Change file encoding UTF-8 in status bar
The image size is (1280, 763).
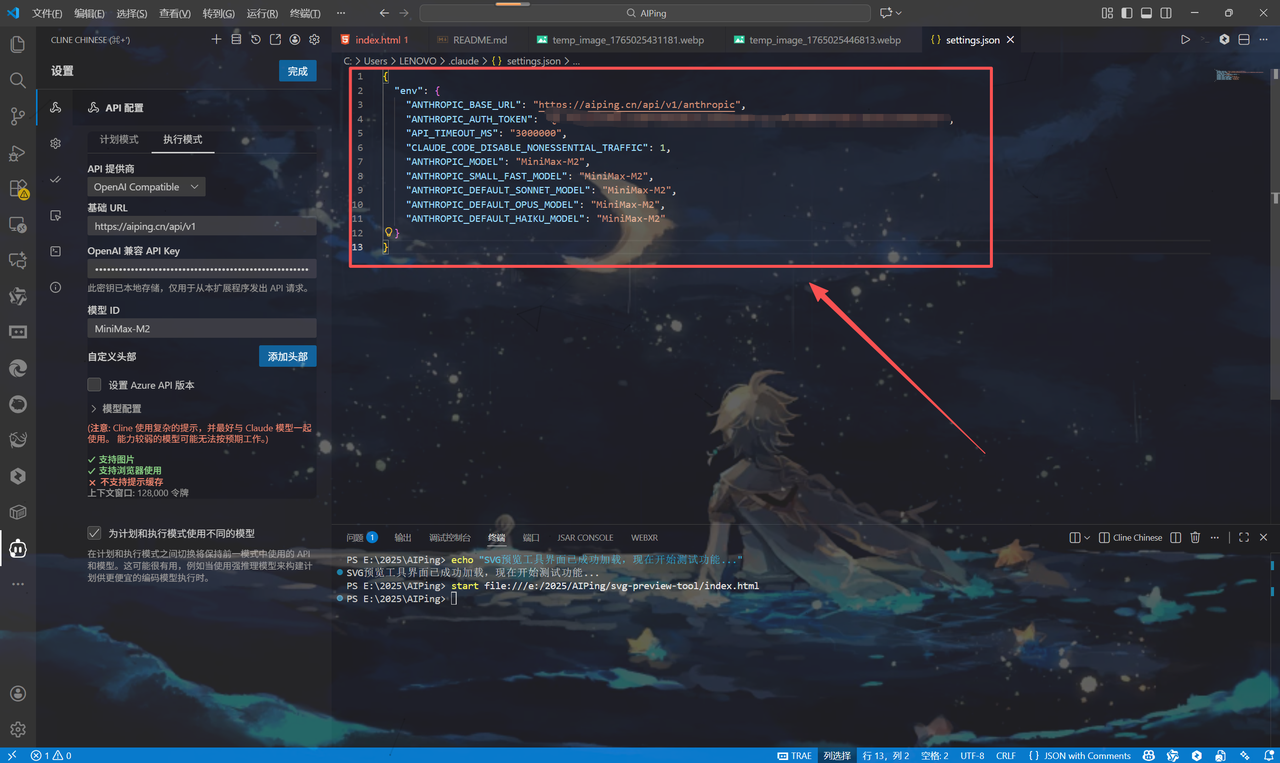[972, 756]
